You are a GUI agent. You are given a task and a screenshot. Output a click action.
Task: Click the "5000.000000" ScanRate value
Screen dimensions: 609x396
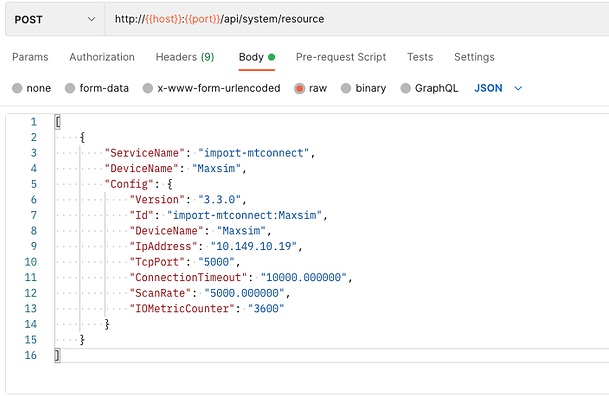(244, 293)
